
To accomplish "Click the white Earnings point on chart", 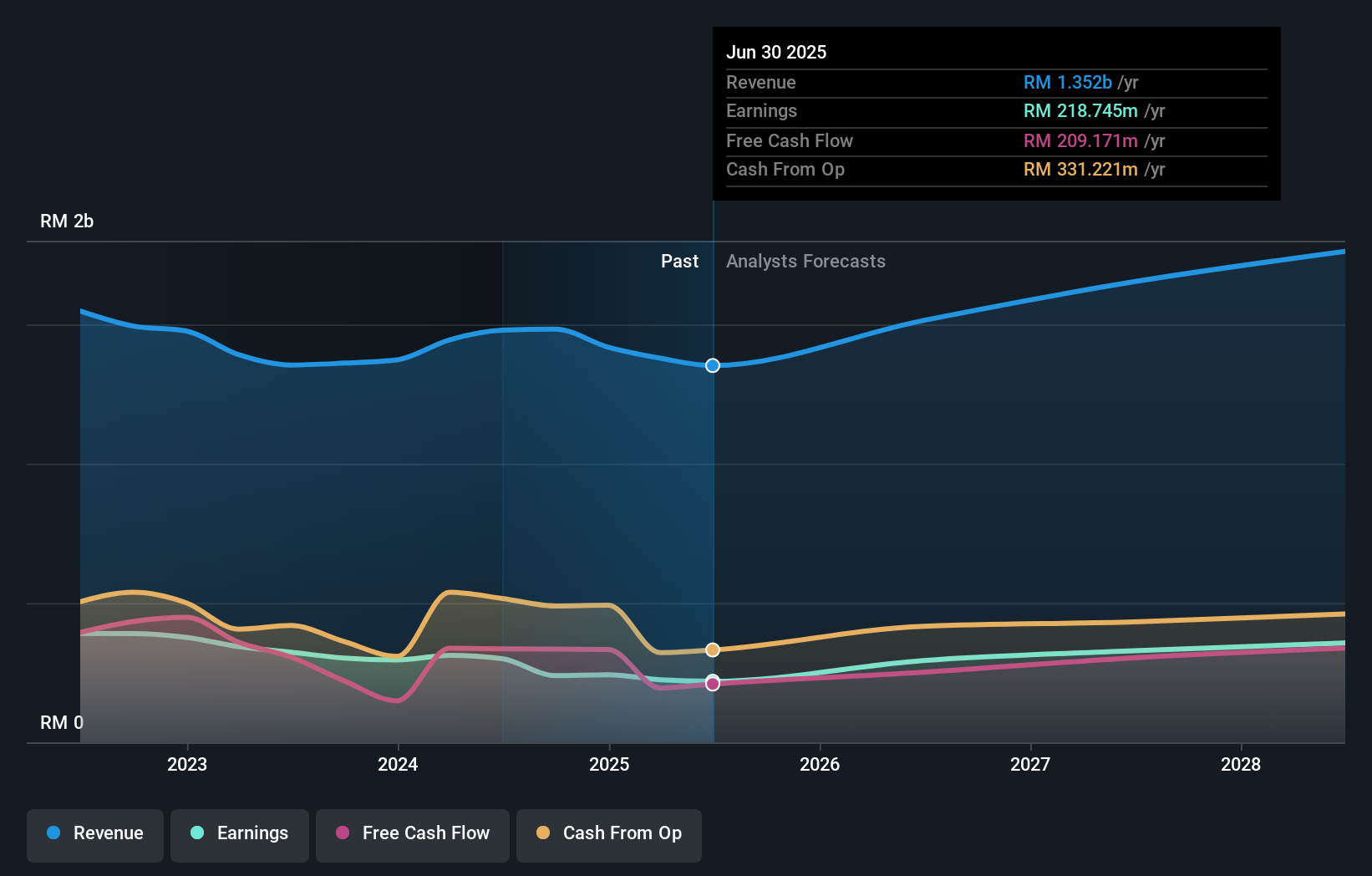I will [712, 680].
